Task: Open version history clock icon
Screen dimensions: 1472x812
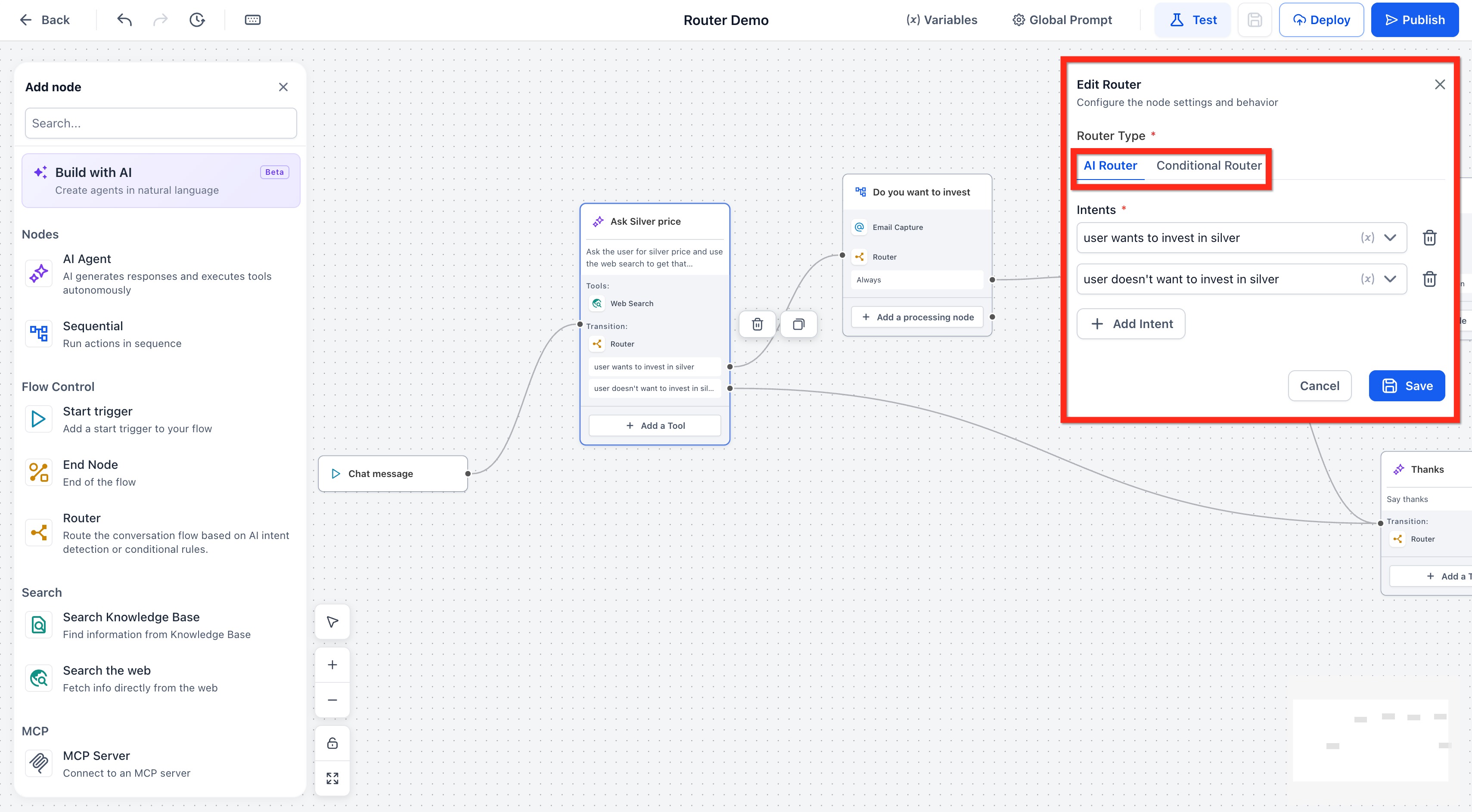Action: 196,20
